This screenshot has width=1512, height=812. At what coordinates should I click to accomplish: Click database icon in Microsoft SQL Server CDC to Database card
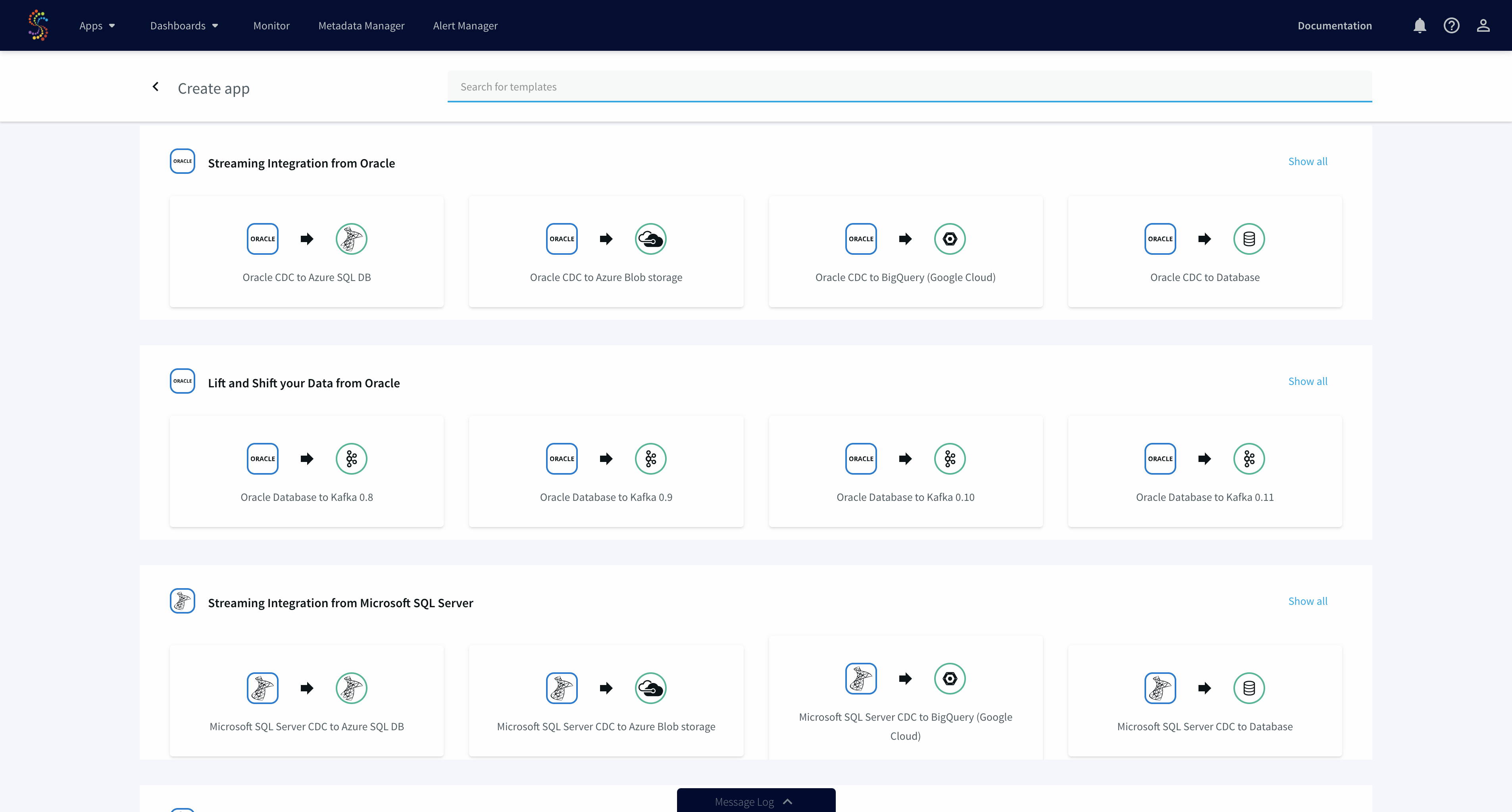(x=1249, y=688)
